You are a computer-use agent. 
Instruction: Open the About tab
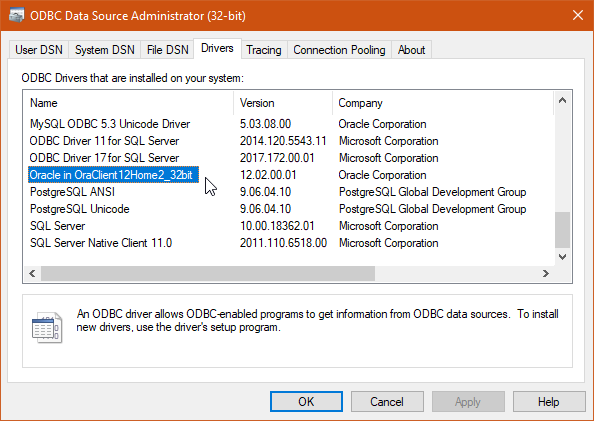tap(411, 50)
